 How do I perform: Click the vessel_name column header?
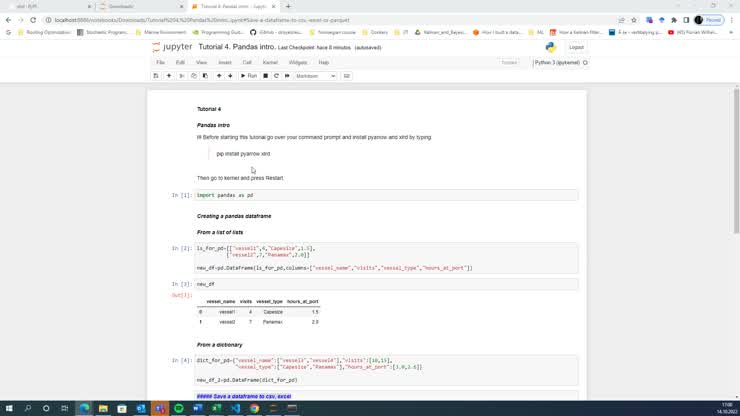[x=220, y=301]
